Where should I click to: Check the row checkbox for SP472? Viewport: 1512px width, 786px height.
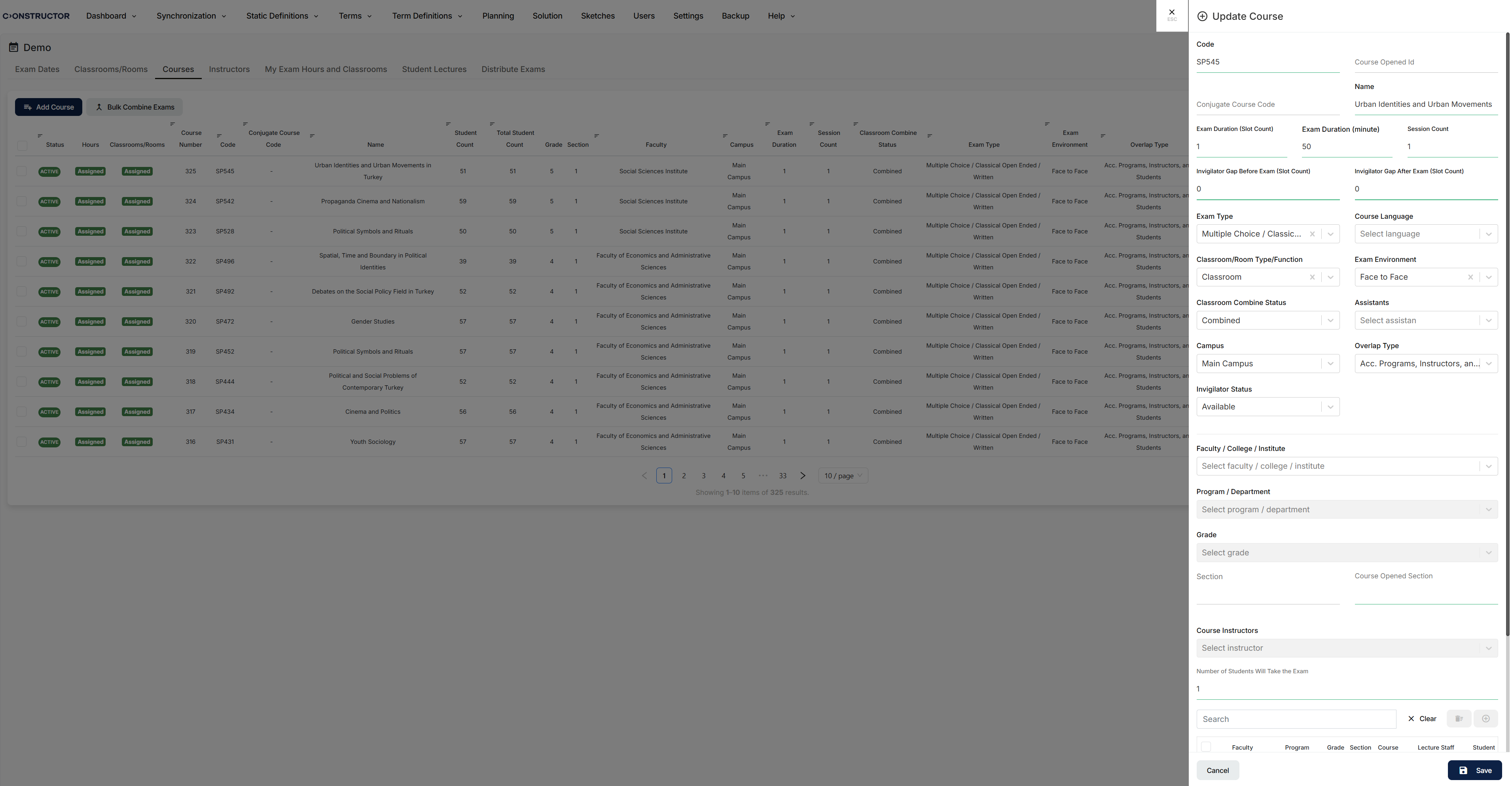click(x=22, y=321)
